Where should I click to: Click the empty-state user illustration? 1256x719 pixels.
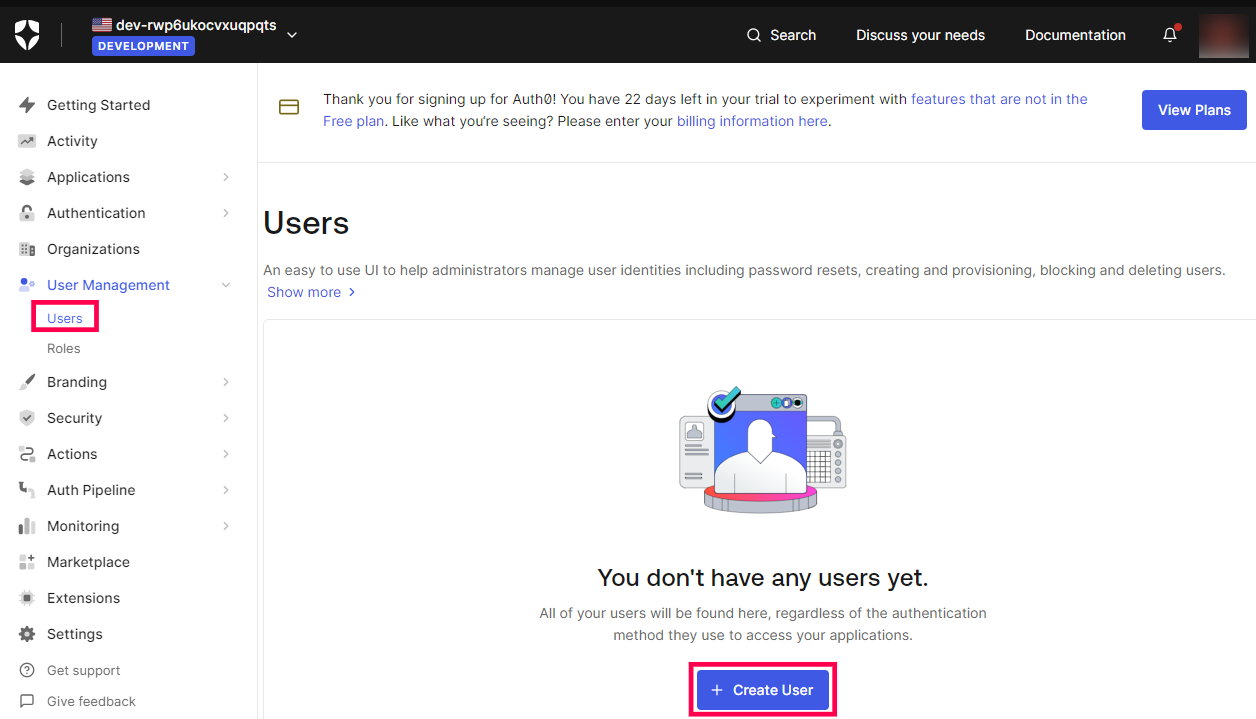(763, 450)
